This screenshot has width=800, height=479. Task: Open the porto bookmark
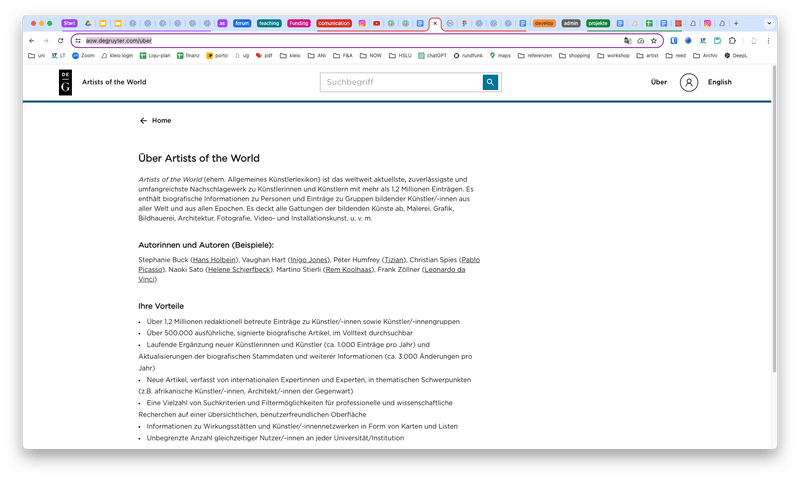pos(217,55)
